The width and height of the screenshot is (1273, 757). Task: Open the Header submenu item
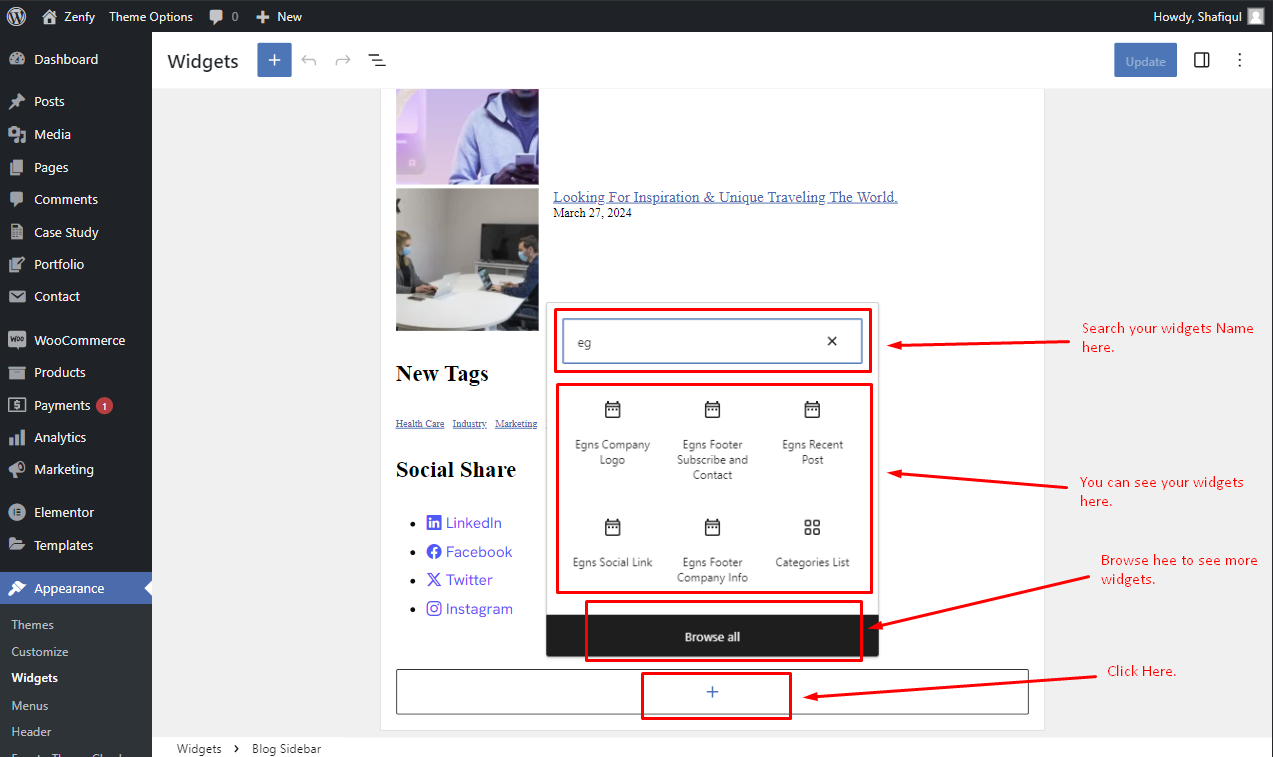[x=31, y=732]
